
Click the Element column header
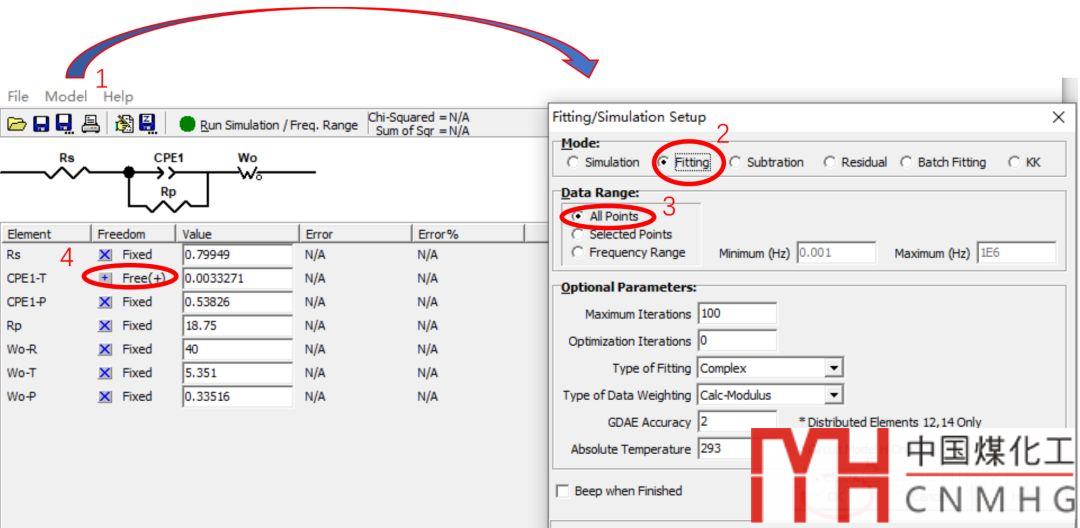click(x=45, y=234)
